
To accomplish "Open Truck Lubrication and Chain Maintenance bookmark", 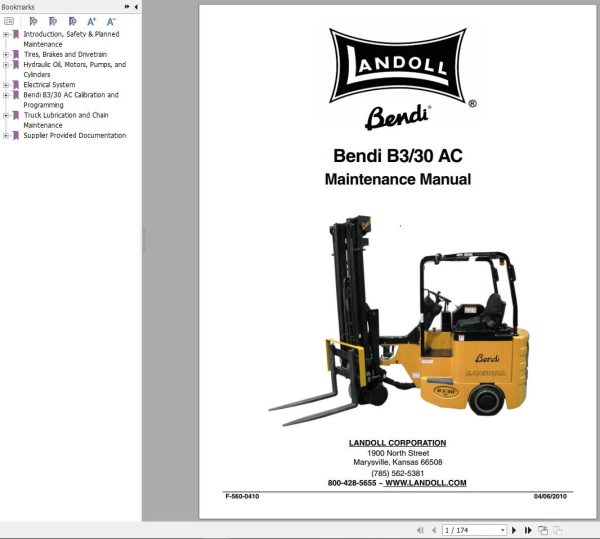I will 66,120.
